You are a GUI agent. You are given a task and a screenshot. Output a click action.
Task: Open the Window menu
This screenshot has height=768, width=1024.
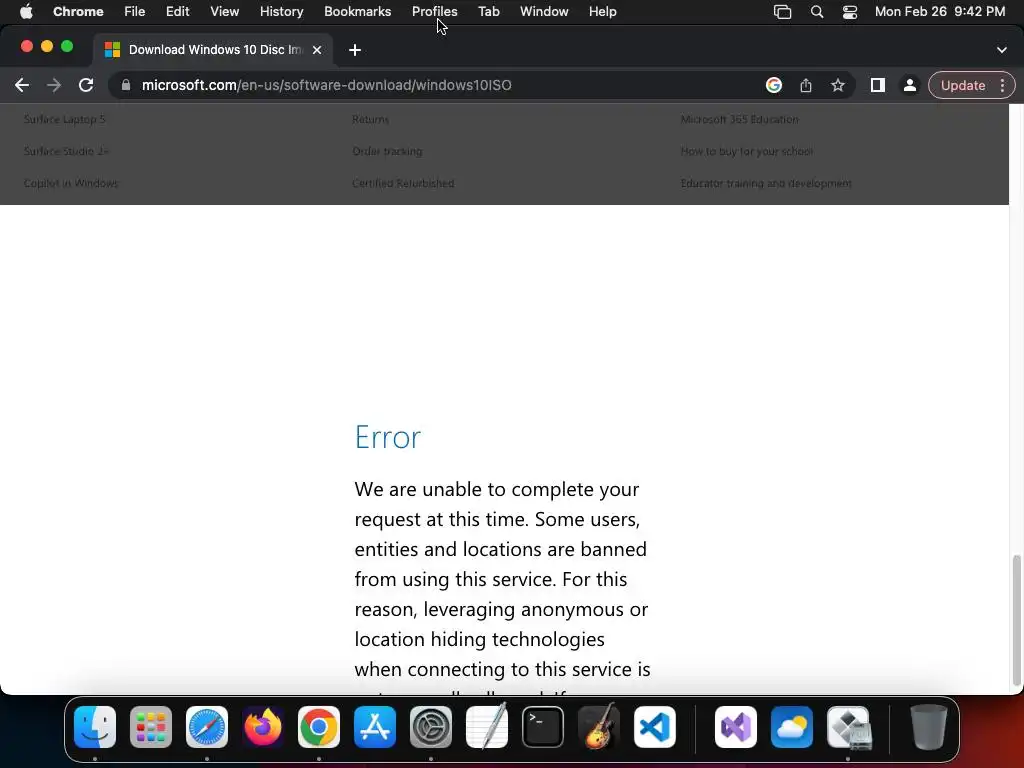tap(544, 12)
